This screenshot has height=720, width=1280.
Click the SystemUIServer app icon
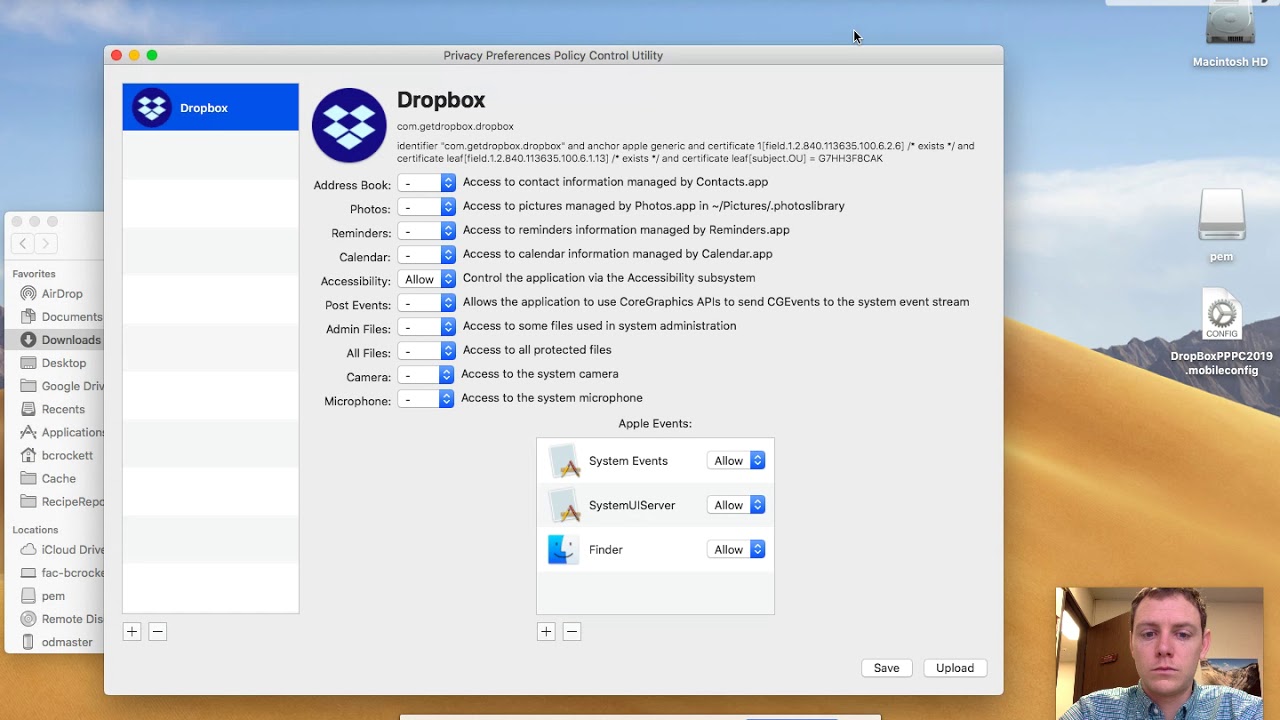564,505
